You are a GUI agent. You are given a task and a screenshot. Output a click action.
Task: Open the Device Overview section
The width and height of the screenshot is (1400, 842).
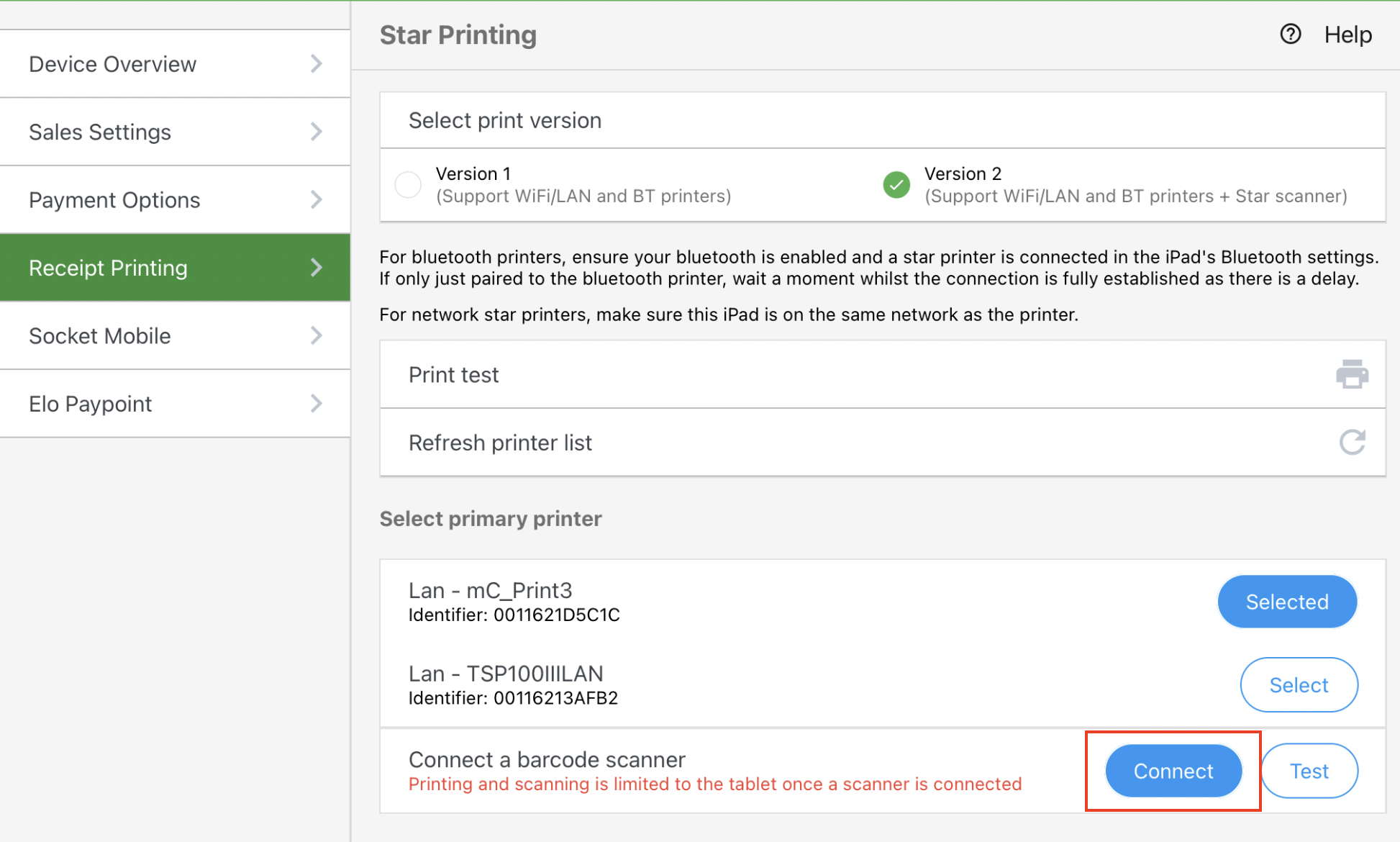pyautogui.click(x=112, y=63)
